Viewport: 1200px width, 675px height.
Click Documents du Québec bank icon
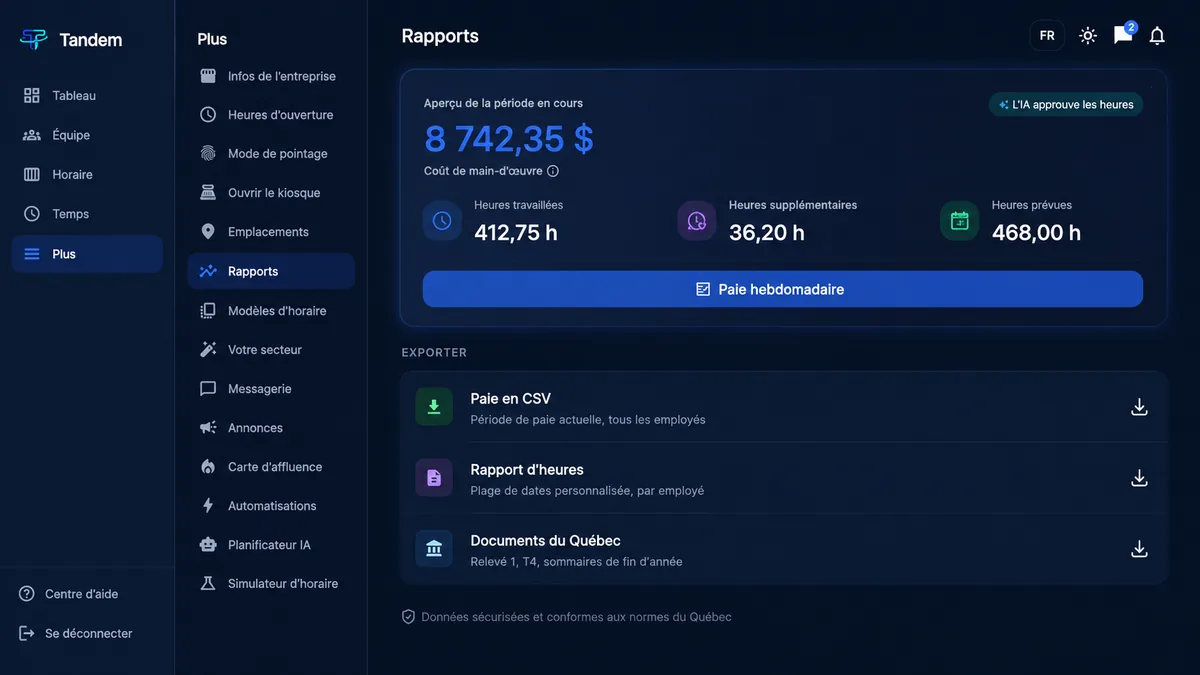(x=434, y=549)
